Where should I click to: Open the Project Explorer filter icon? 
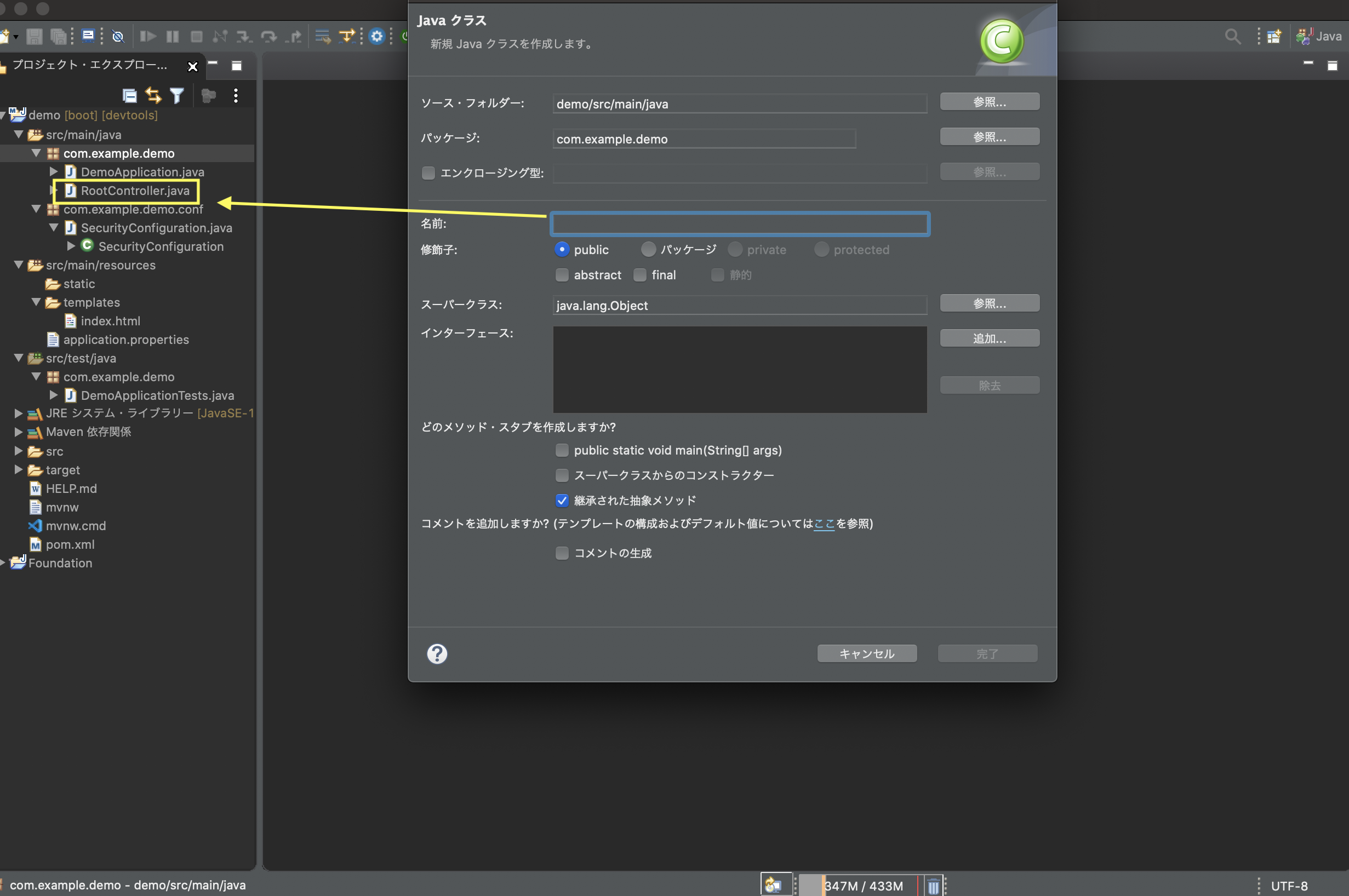(x=177, y=95)
